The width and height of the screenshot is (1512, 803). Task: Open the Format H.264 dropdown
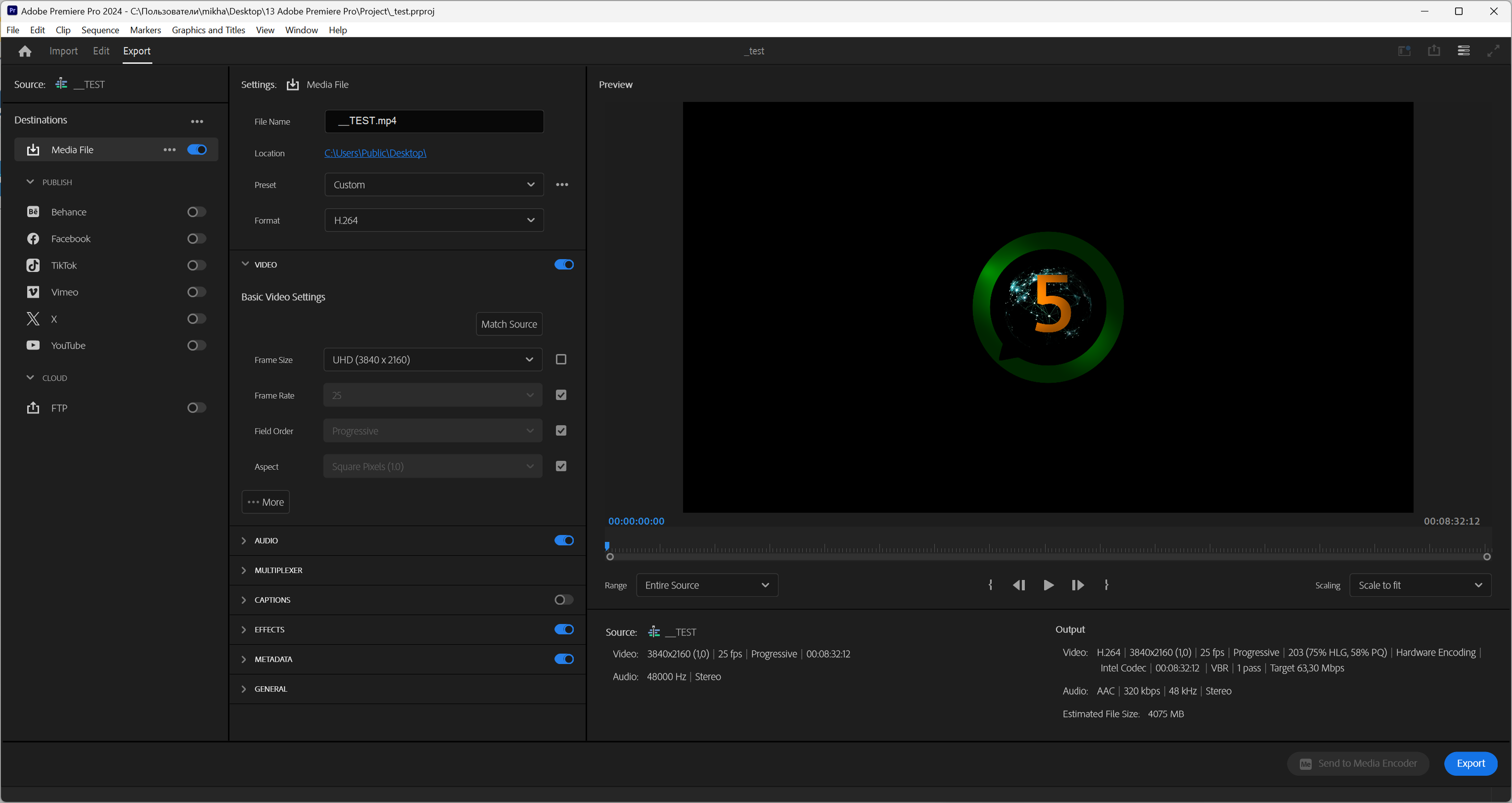[434, 220]
